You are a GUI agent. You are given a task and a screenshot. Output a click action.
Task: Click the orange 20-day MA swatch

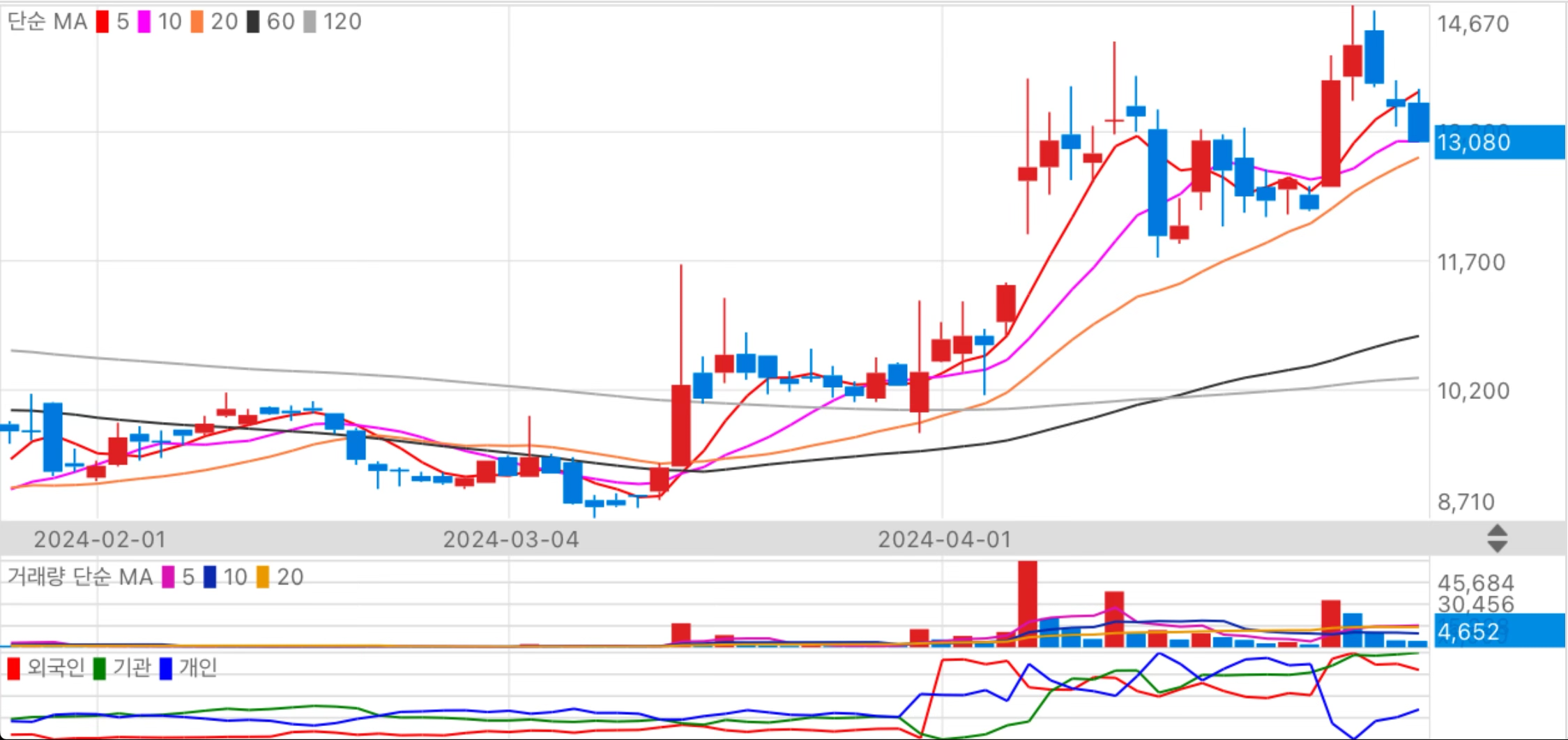click(x=197, y=22)
